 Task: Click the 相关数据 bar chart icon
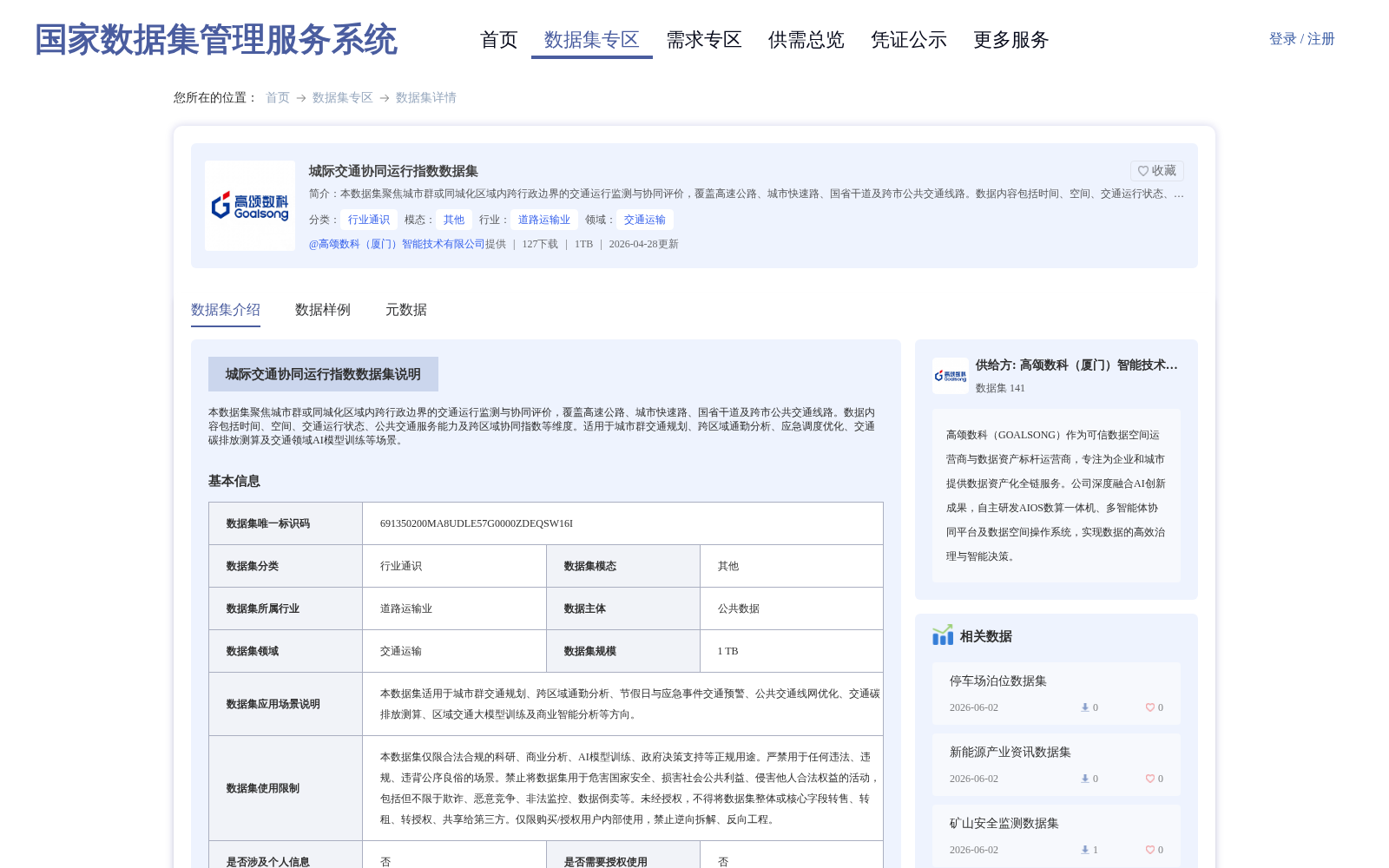pyautogui.click(x=943, y=635)
